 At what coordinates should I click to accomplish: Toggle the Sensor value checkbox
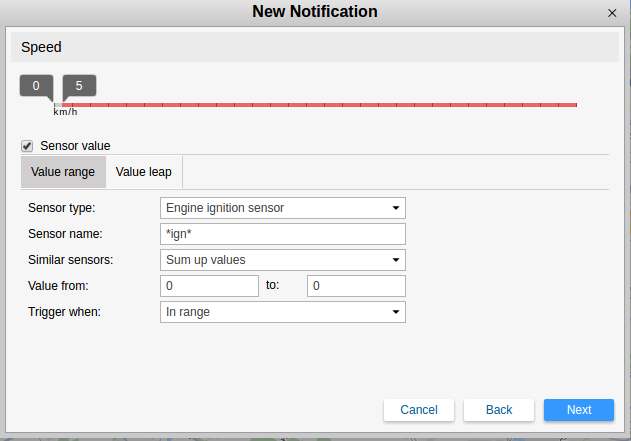coord(27,146)
